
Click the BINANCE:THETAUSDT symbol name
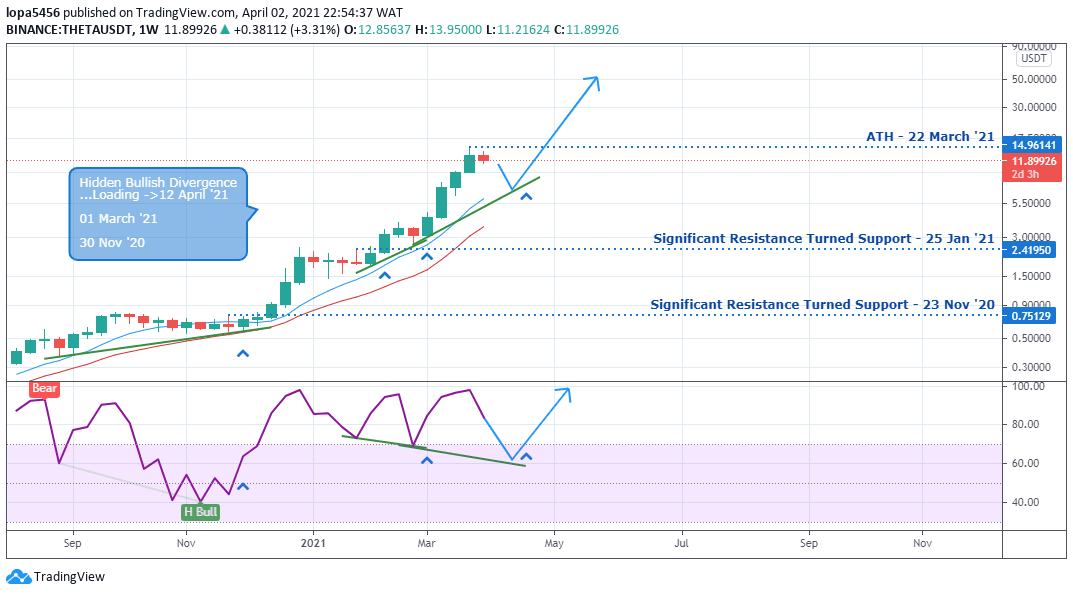tap(69, 29)
